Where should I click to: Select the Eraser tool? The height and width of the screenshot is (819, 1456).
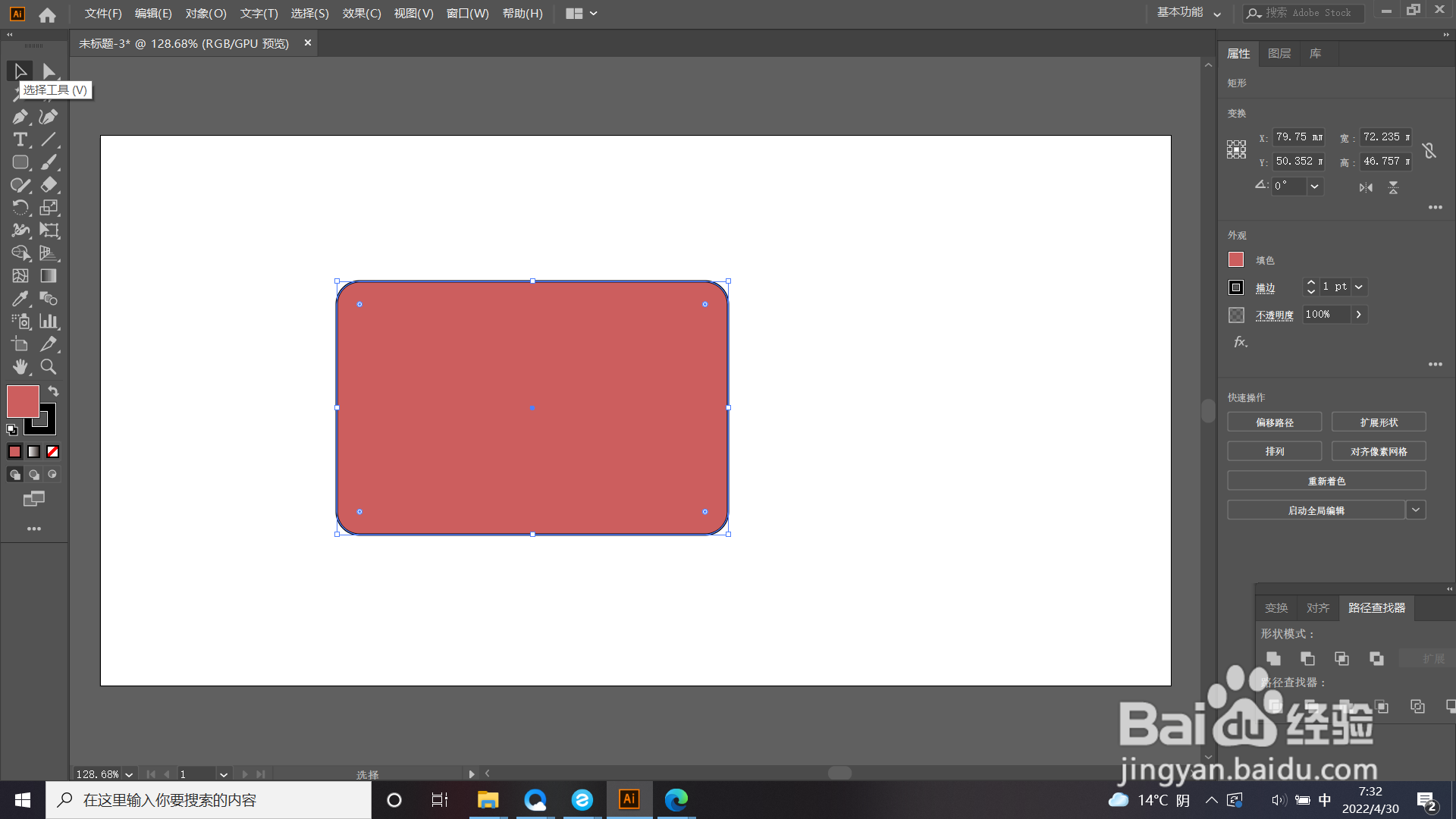49,185
